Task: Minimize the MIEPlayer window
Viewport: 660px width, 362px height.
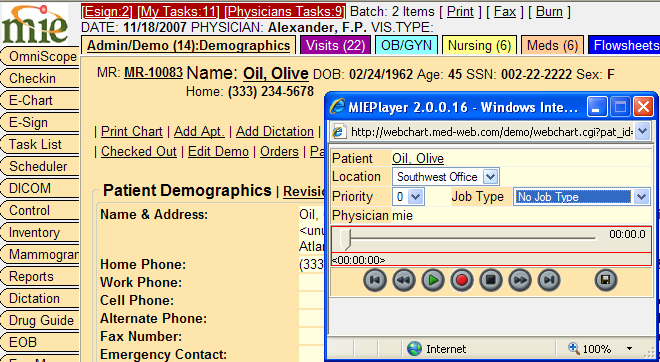Action: [596, 107]
